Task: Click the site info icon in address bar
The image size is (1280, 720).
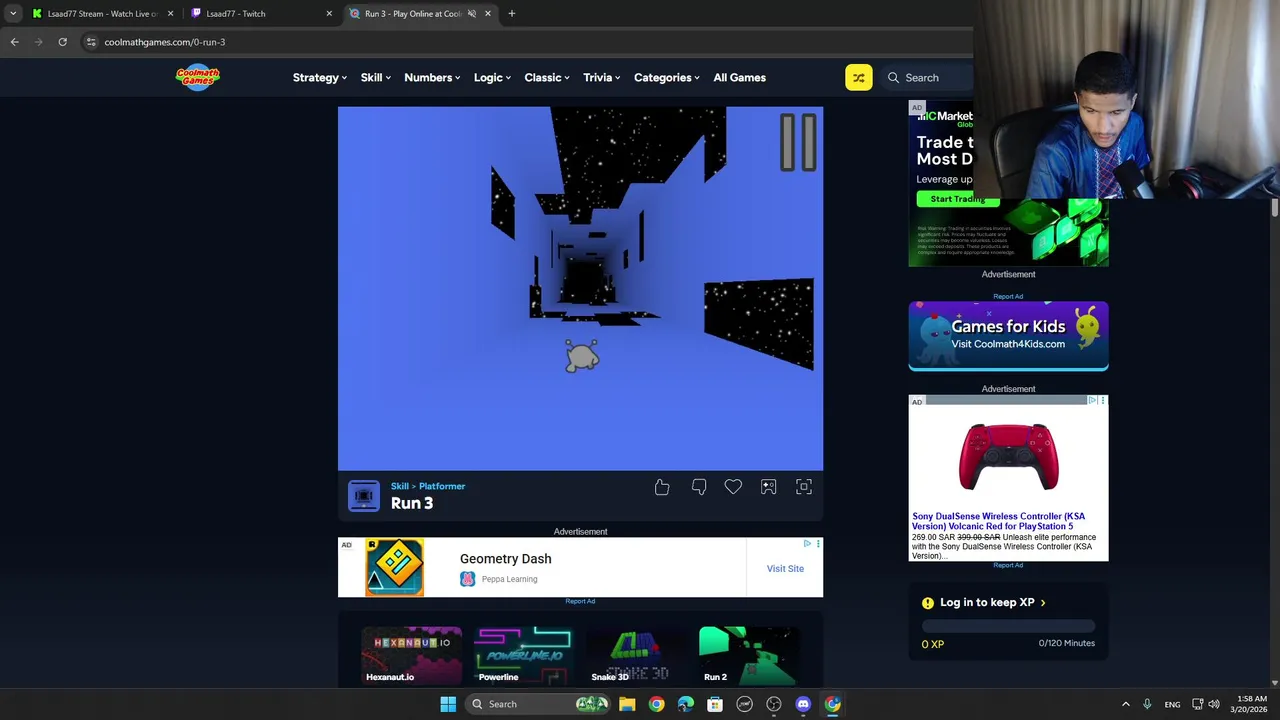Action: (x=91, y=42)
